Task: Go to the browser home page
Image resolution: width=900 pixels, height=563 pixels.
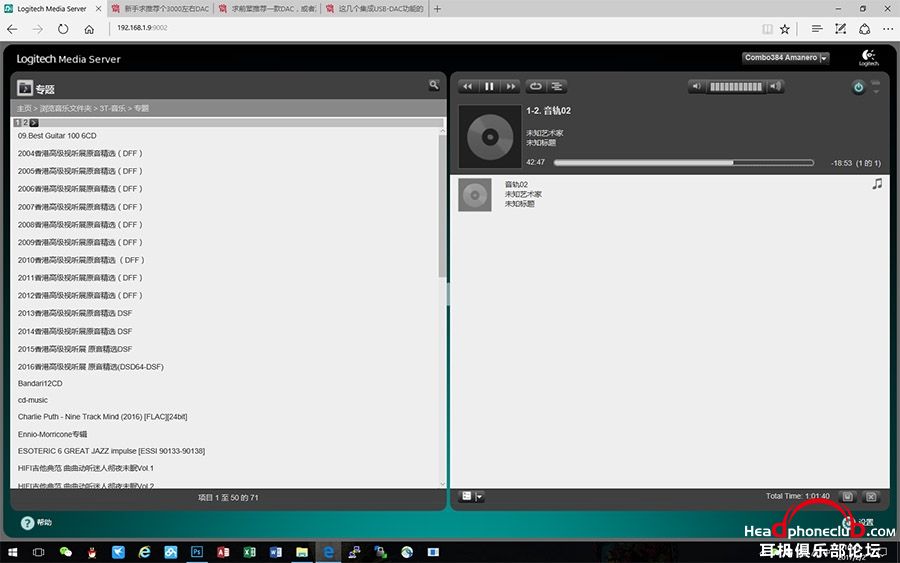Action: pyautogui.click(x=89, y=29)
